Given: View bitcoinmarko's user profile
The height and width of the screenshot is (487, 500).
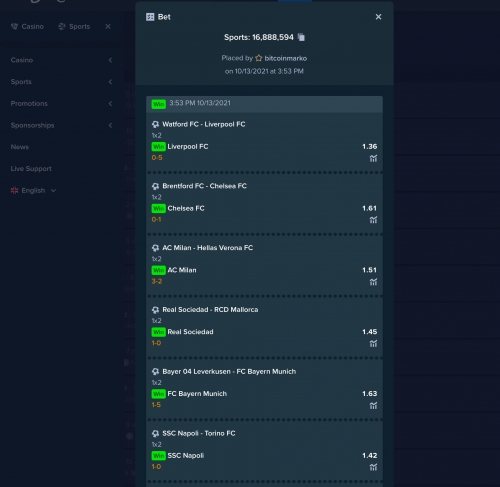Looking at the screenshot, I should (x=286, y=58).
